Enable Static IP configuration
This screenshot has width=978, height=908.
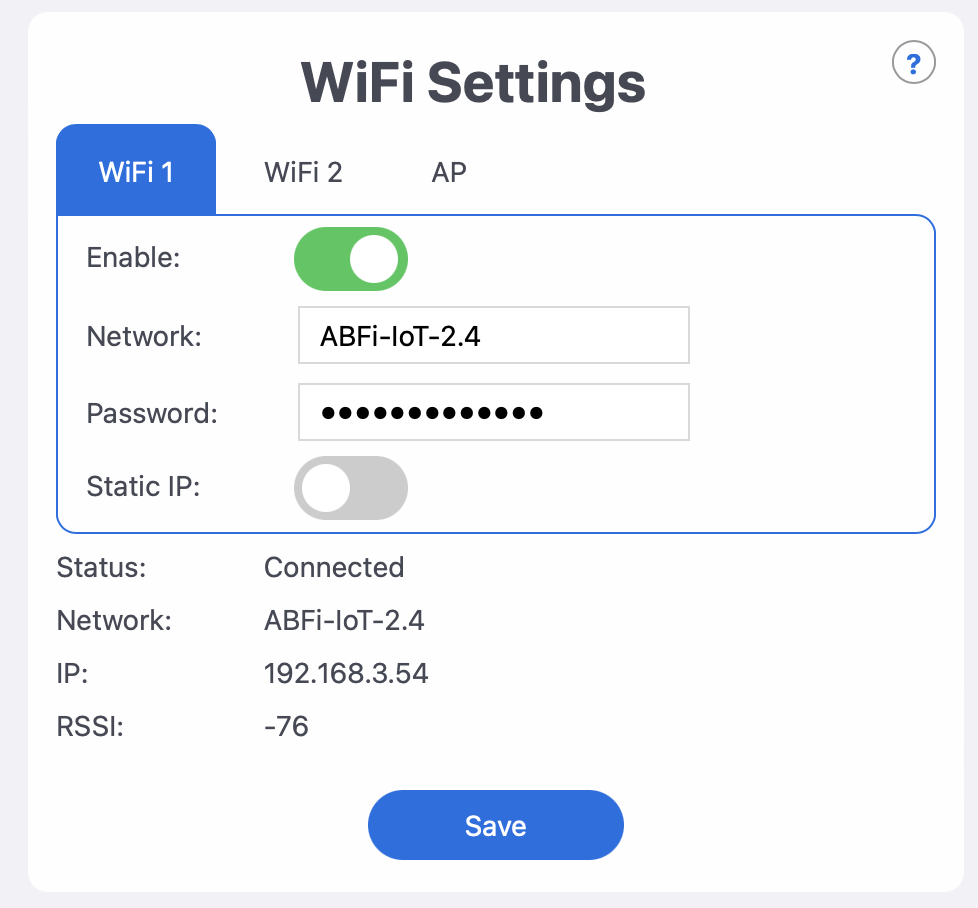pos(351,488)
